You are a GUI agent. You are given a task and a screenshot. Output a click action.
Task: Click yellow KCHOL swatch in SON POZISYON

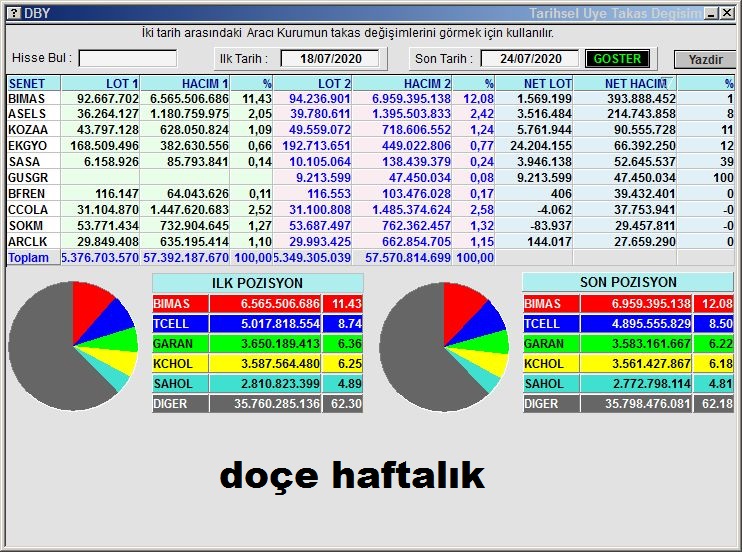551,364
